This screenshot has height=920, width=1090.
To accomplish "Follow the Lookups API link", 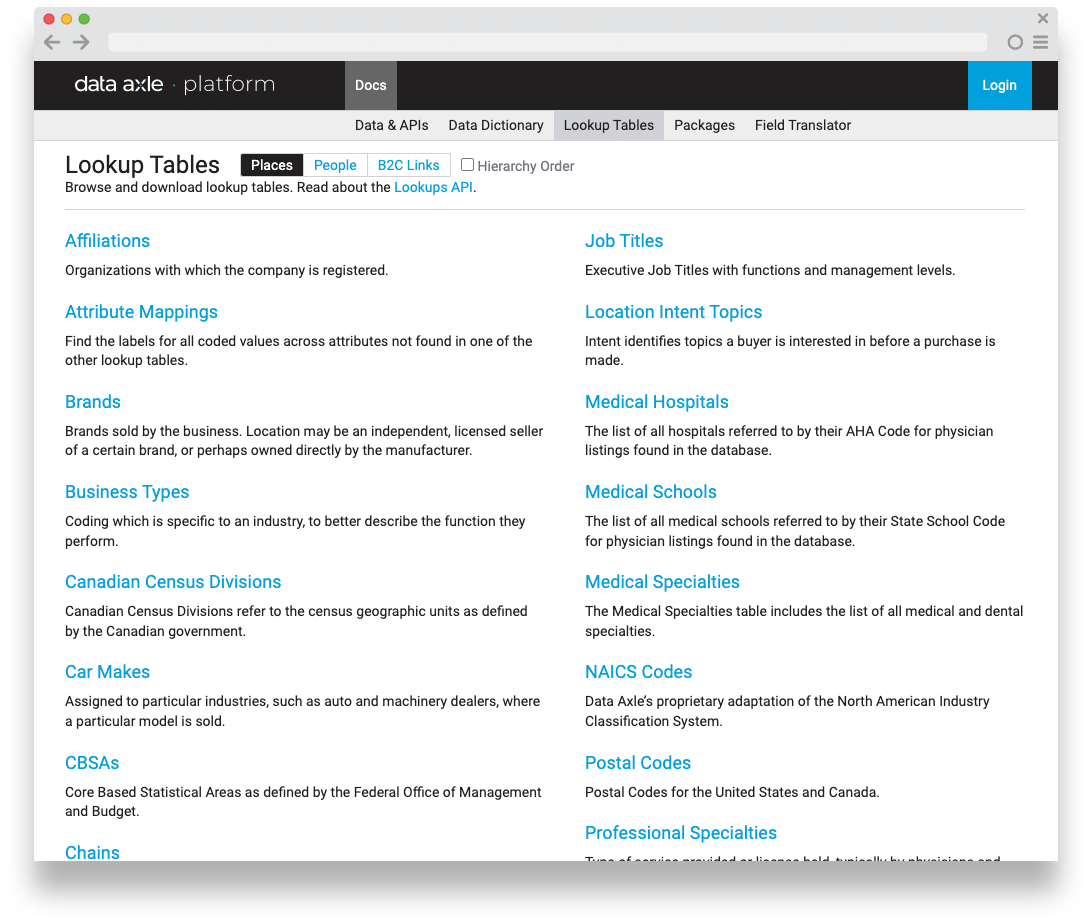I will click(x=433, y=187).
